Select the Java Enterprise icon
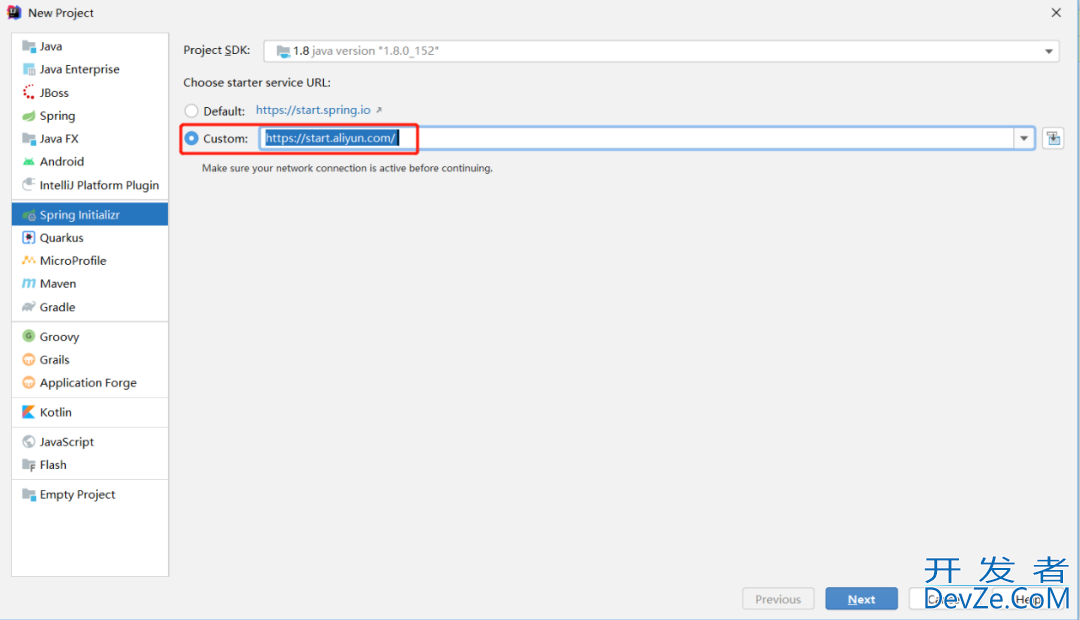Viewport: 1080px width, 620px height. pyautogui.click(x=29, y=69)
